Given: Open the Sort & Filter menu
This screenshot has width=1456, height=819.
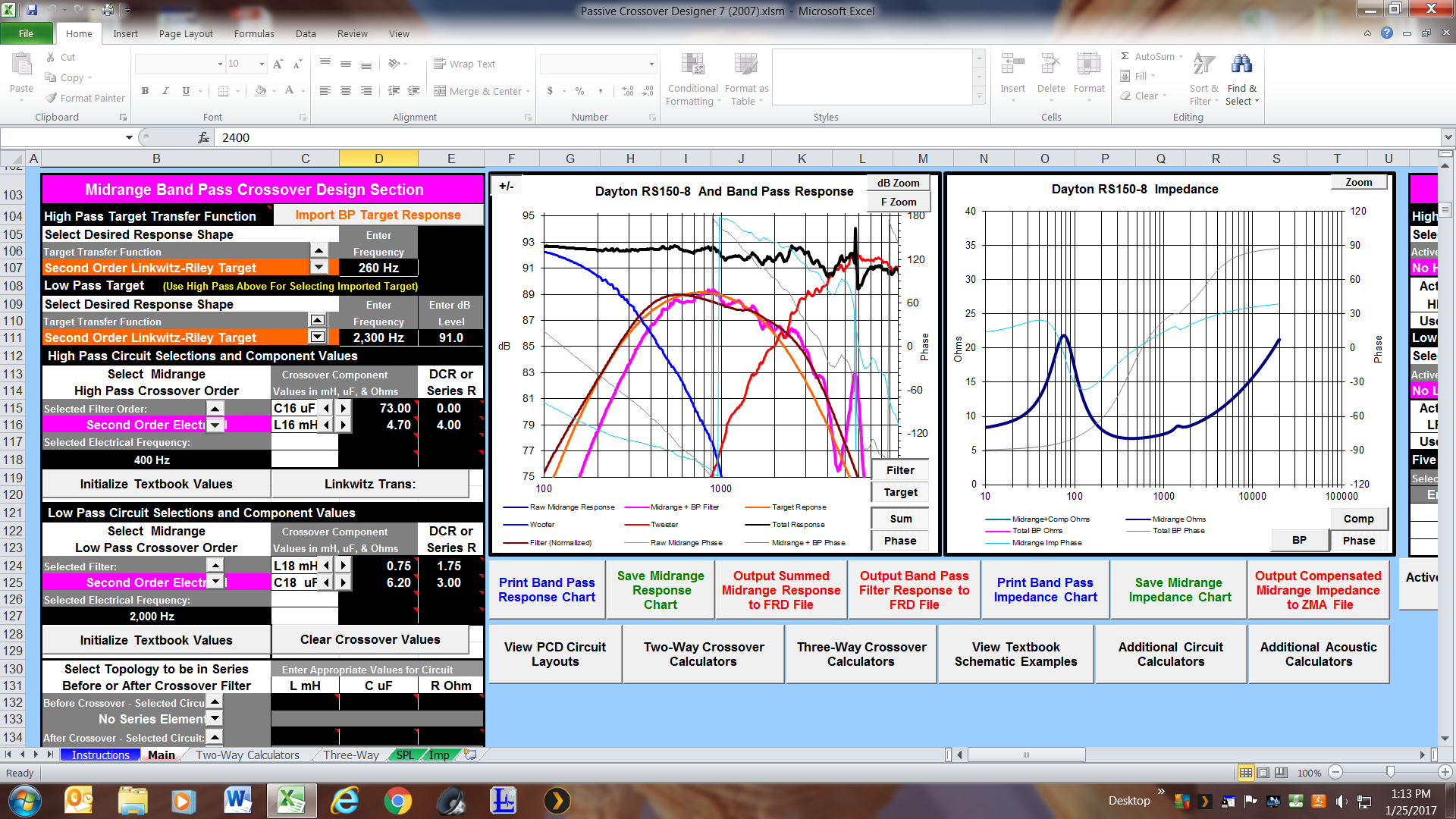Looking at the screenshot, I should [1203, 79].
